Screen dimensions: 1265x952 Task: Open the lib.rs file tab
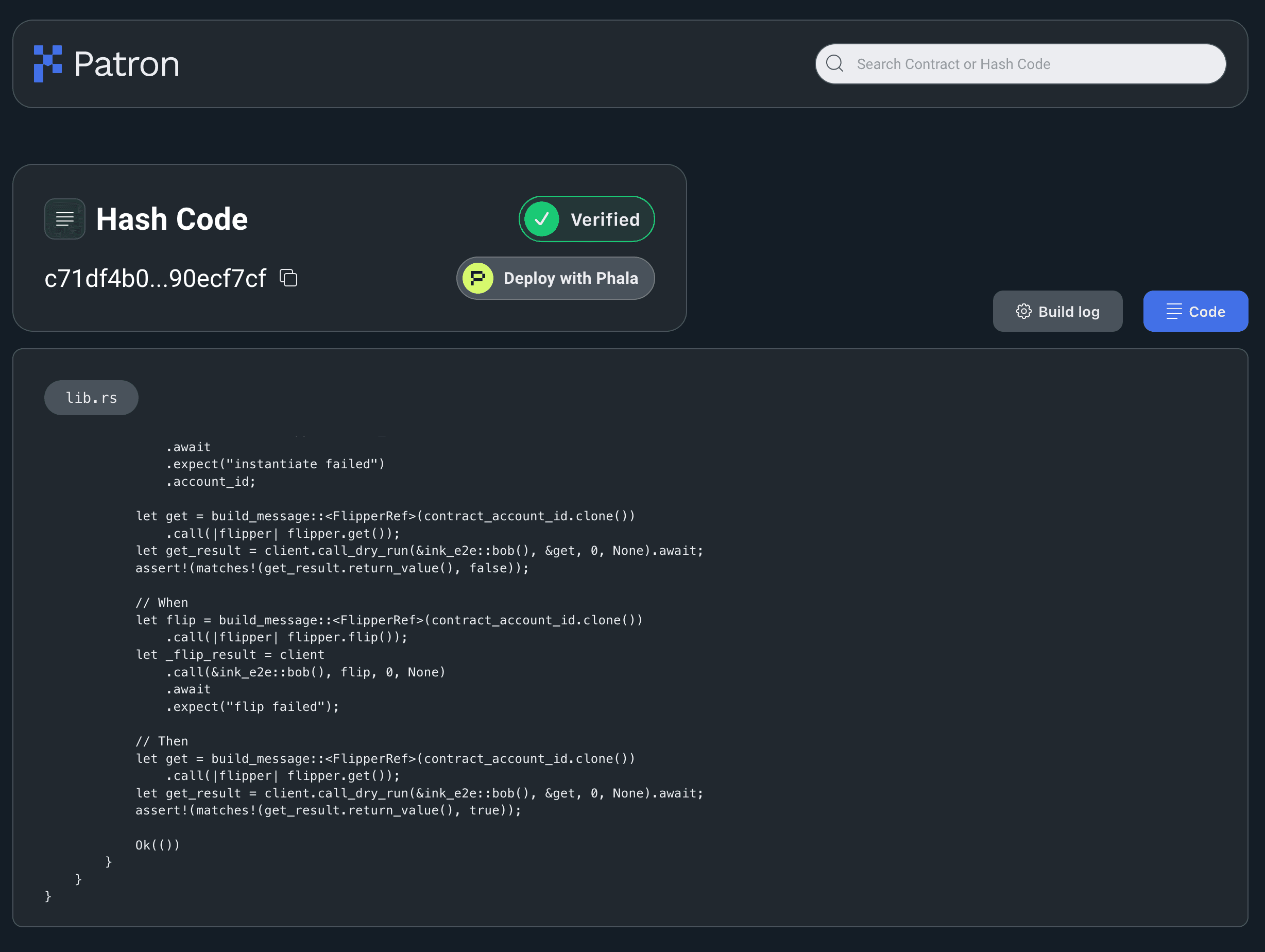pyautogui.click(x=92, y=398)
